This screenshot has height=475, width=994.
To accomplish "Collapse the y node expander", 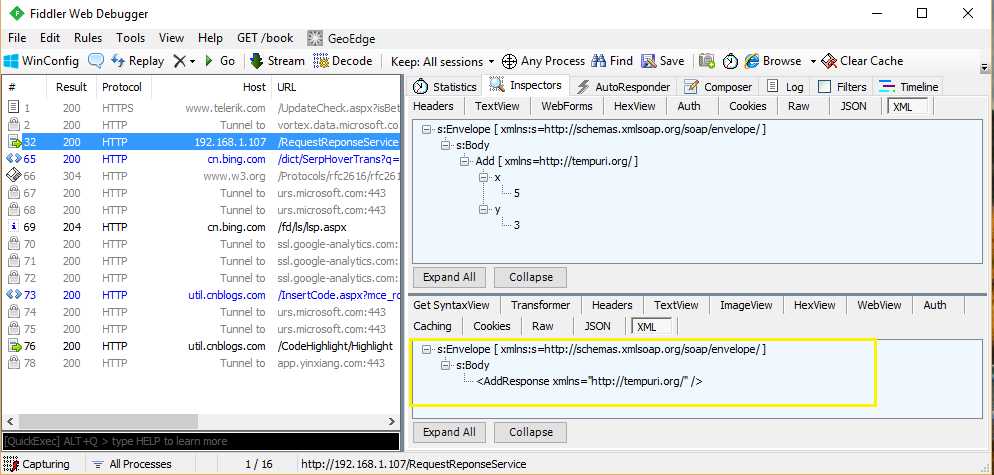I will 484,209.
